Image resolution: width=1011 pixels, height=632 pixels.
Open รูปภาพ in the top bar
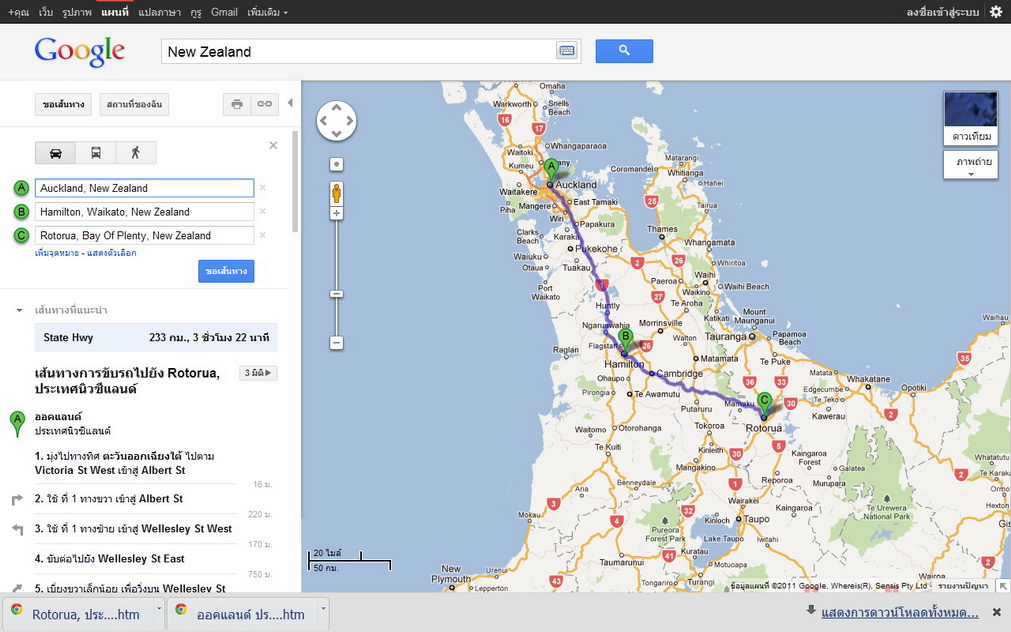(x=77, y=12)
